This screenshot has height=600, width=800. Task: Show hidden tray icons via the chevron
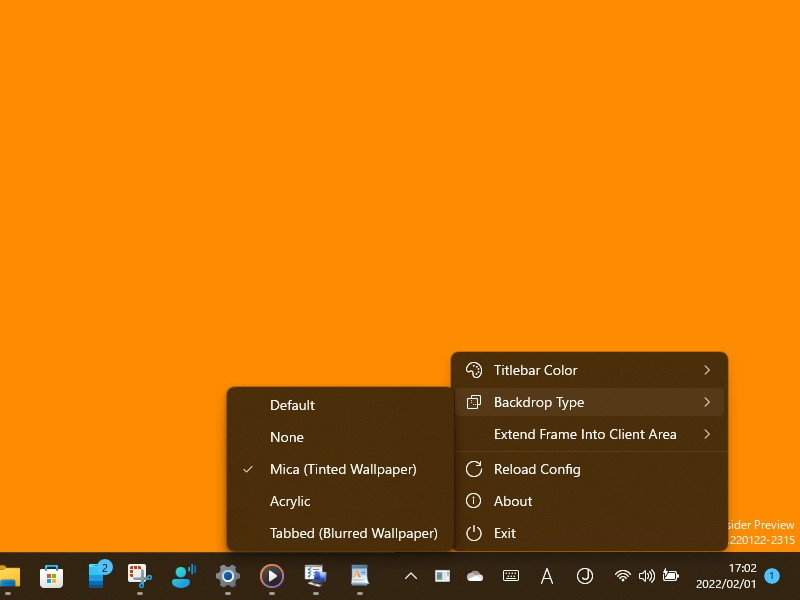coord(411,576)
